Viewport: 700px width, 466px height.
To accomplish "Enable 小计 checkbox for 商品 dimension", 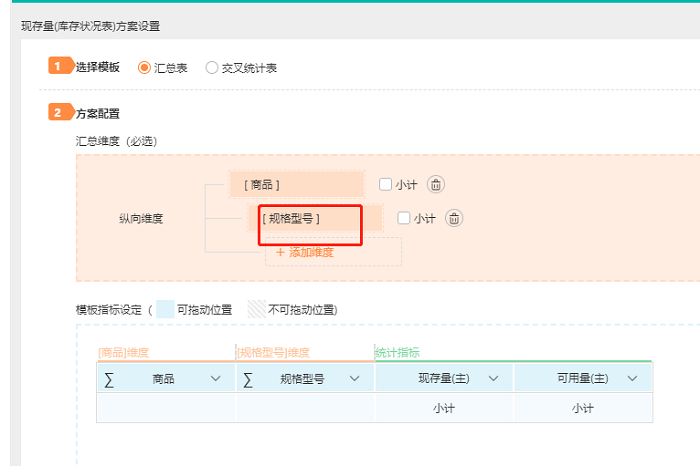I will pos(385,184).
